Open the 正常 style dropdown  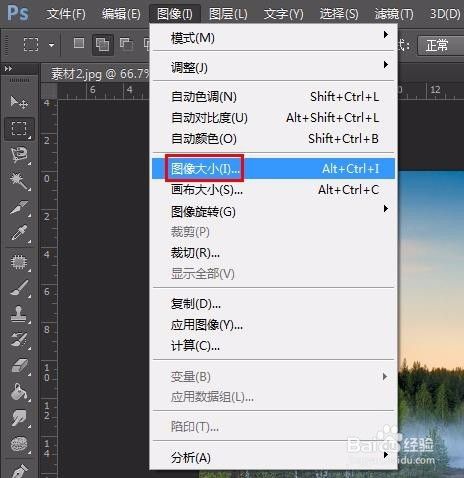tap(441, 45)
